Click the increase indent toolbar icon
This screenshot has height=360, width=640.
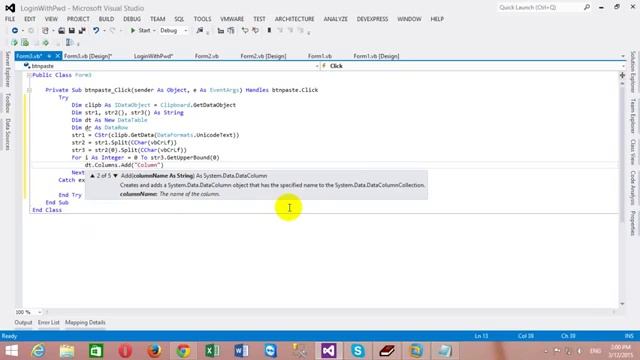point(231,31)
